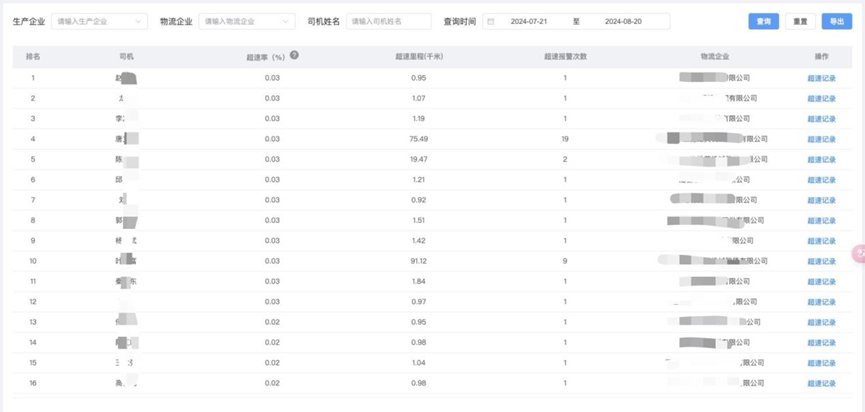This screenshot has height=412, width=865.
Task: Select mileage value 1.19
Action: click(x=419, y=119)
